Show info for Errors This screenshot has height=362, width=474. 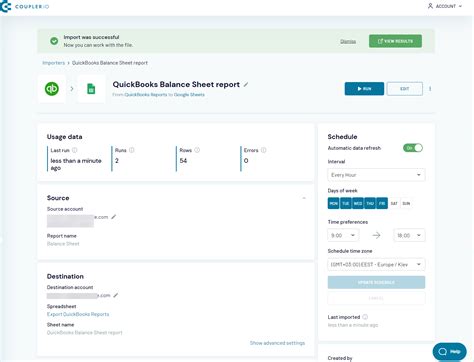tap(263, 150)
